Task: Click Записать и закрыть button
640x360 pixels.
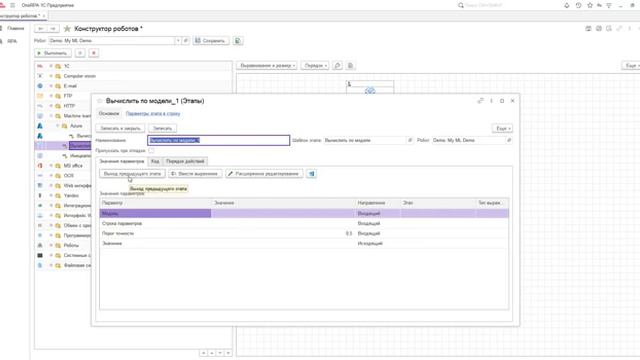Action: tap(120, 129)
